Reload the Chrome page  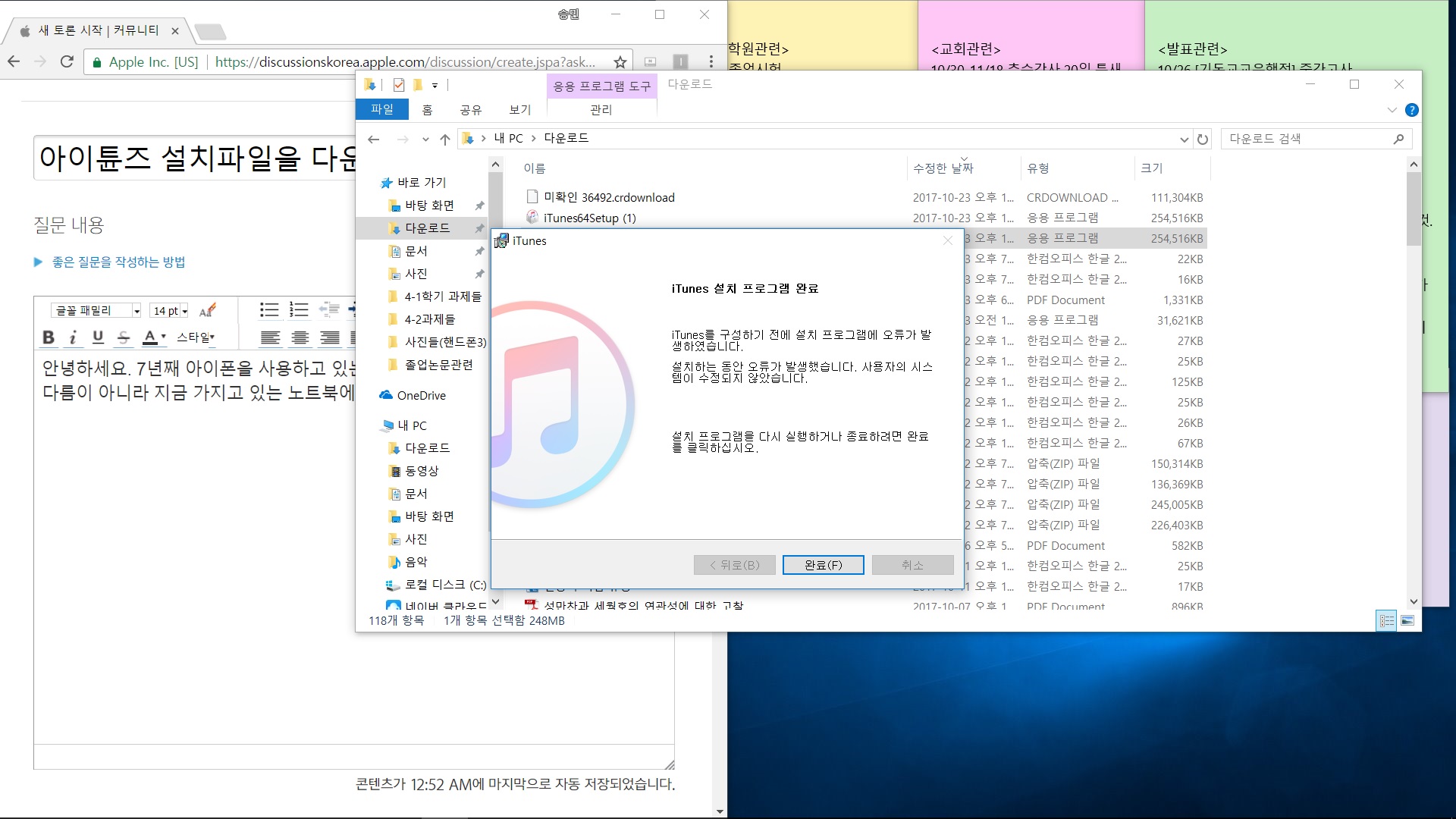[67, 62]
